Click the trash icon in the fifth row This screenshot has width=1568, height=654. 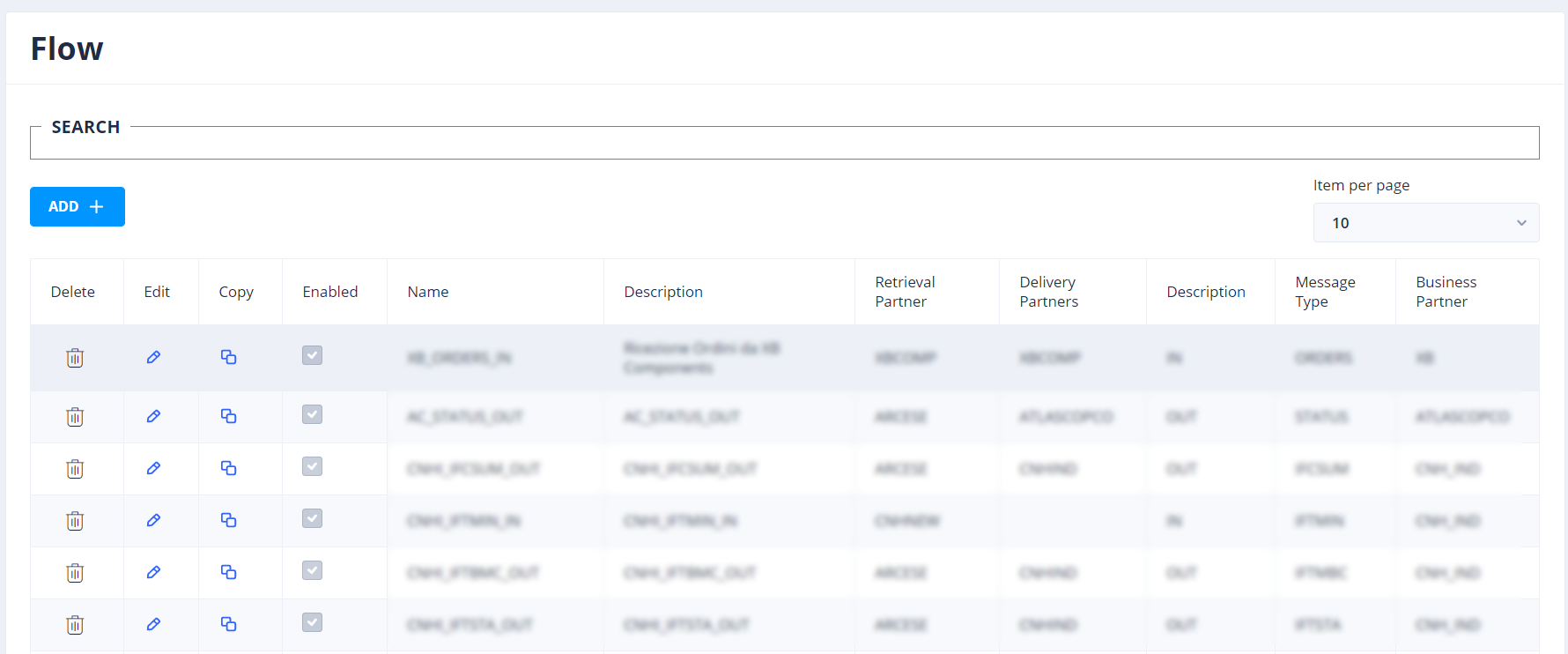click(x=75, y=572)
